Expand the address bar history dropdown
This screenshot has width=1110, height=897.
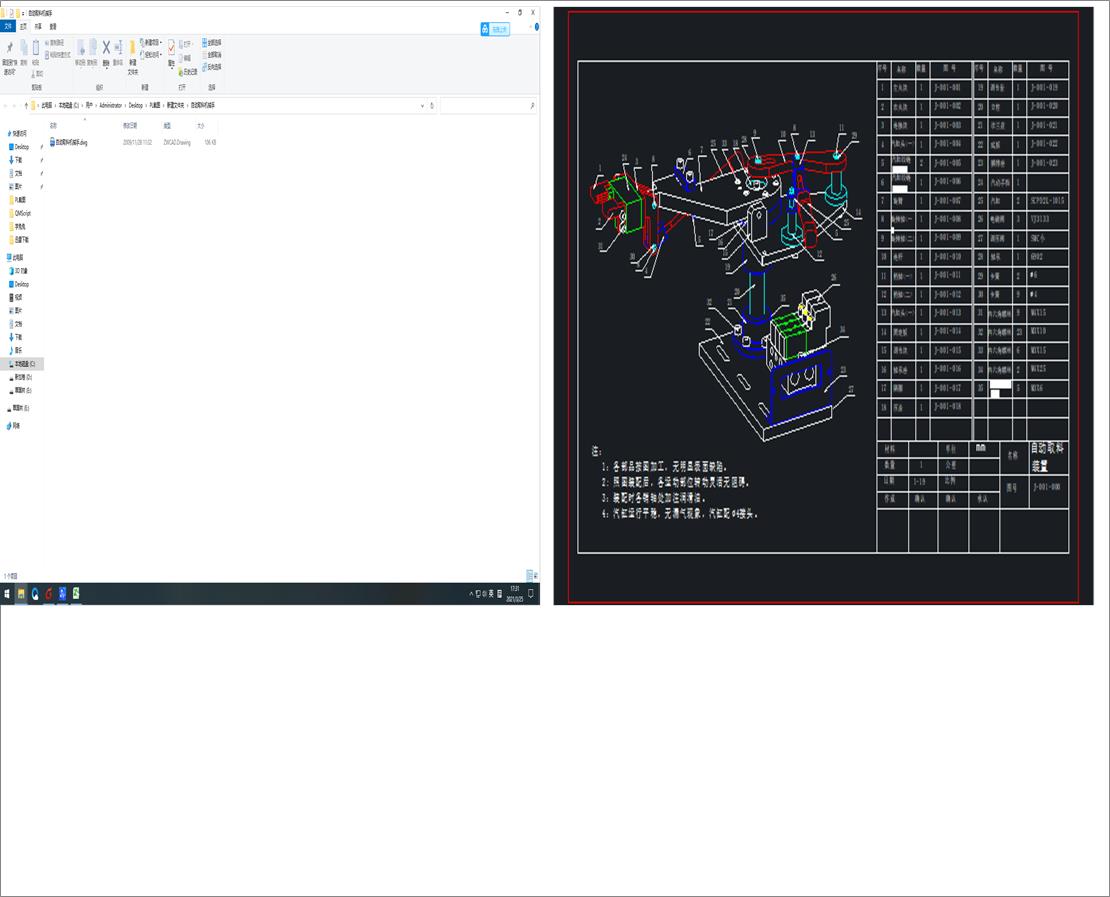coord(422,105)
